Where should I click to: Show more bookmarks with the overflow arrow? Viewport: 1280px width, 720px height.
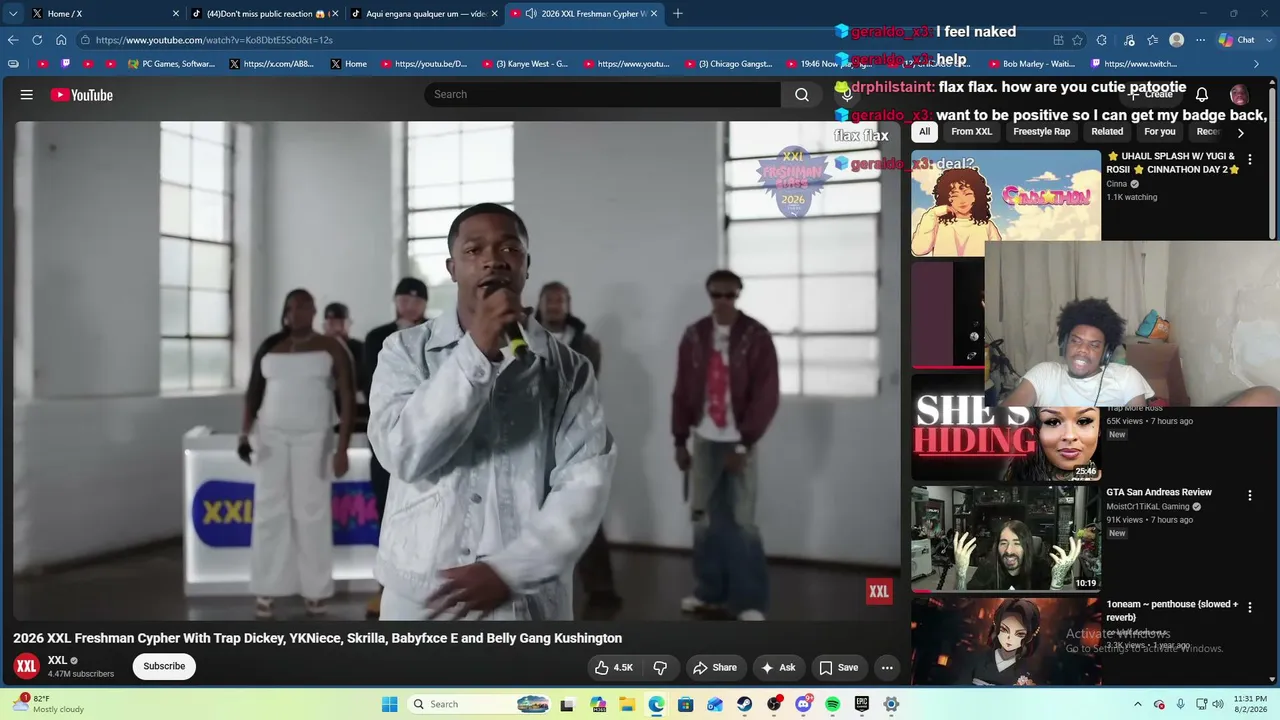(1257, 64)
